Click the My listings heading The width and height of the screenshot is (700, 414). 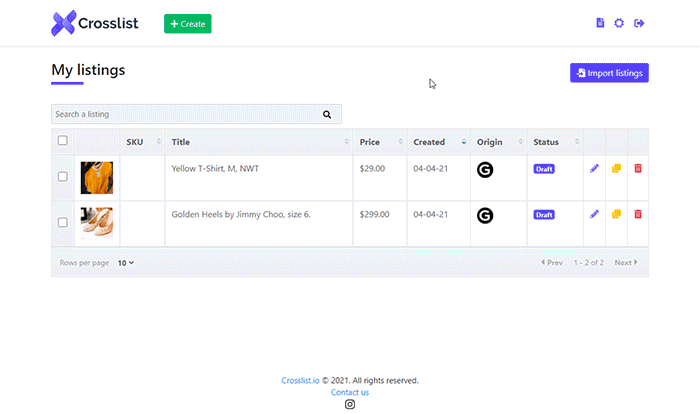pos(88,70)
